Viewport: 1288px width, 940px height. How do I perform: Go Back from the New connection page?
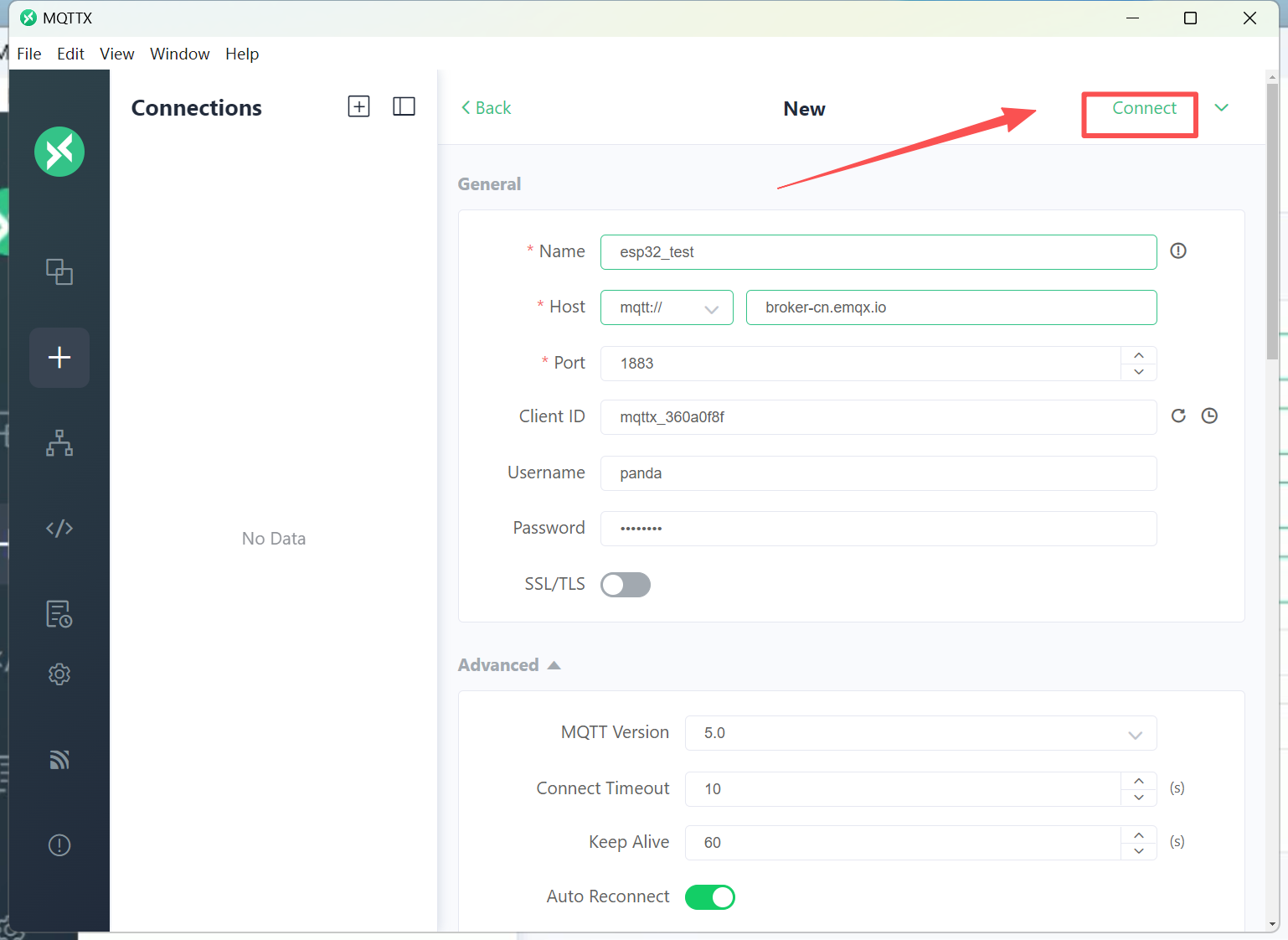click(486, 107)
